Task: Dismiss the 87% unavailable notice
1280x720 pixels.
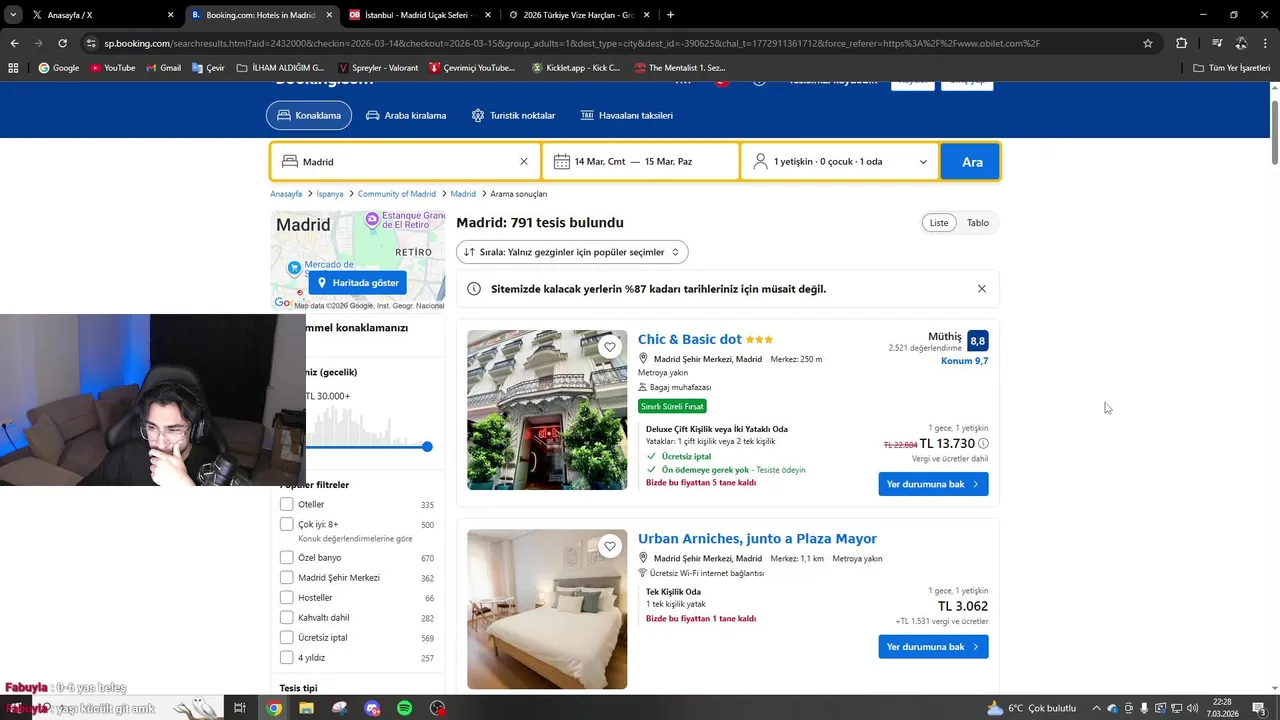Action: coord(982,289)
